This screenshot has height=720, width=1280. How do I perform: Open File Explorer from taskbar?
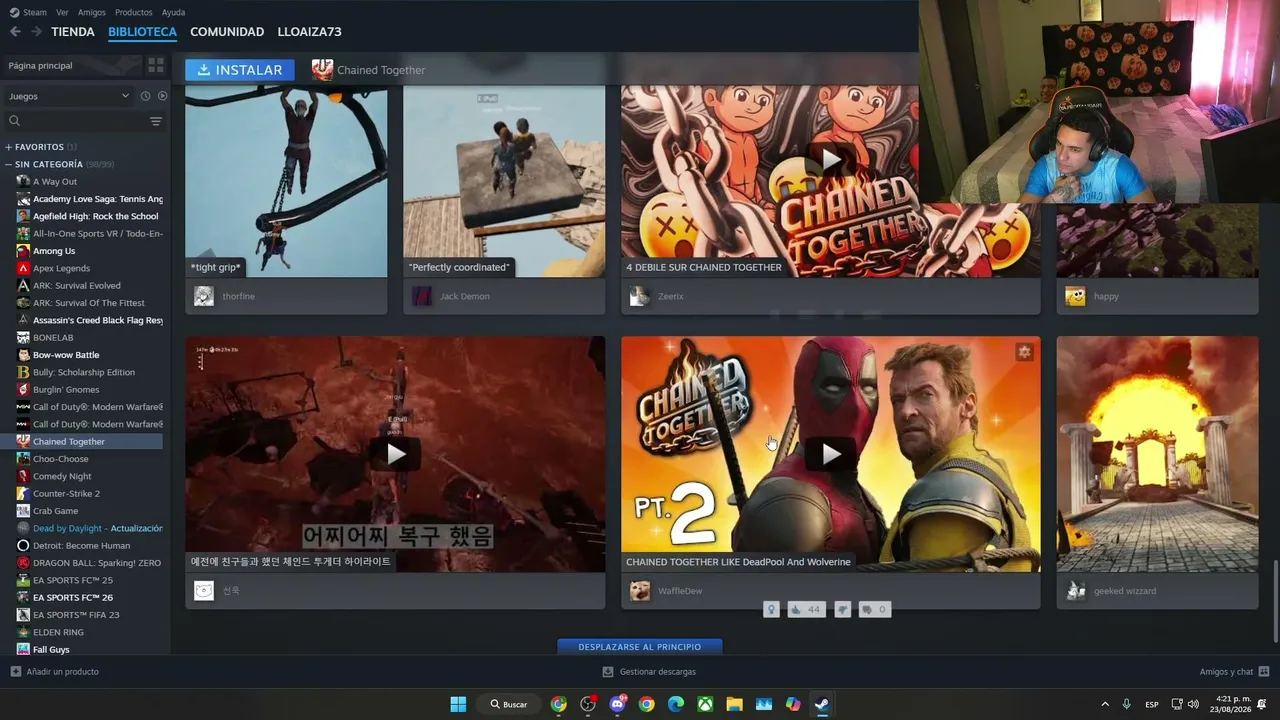point(734,704)
